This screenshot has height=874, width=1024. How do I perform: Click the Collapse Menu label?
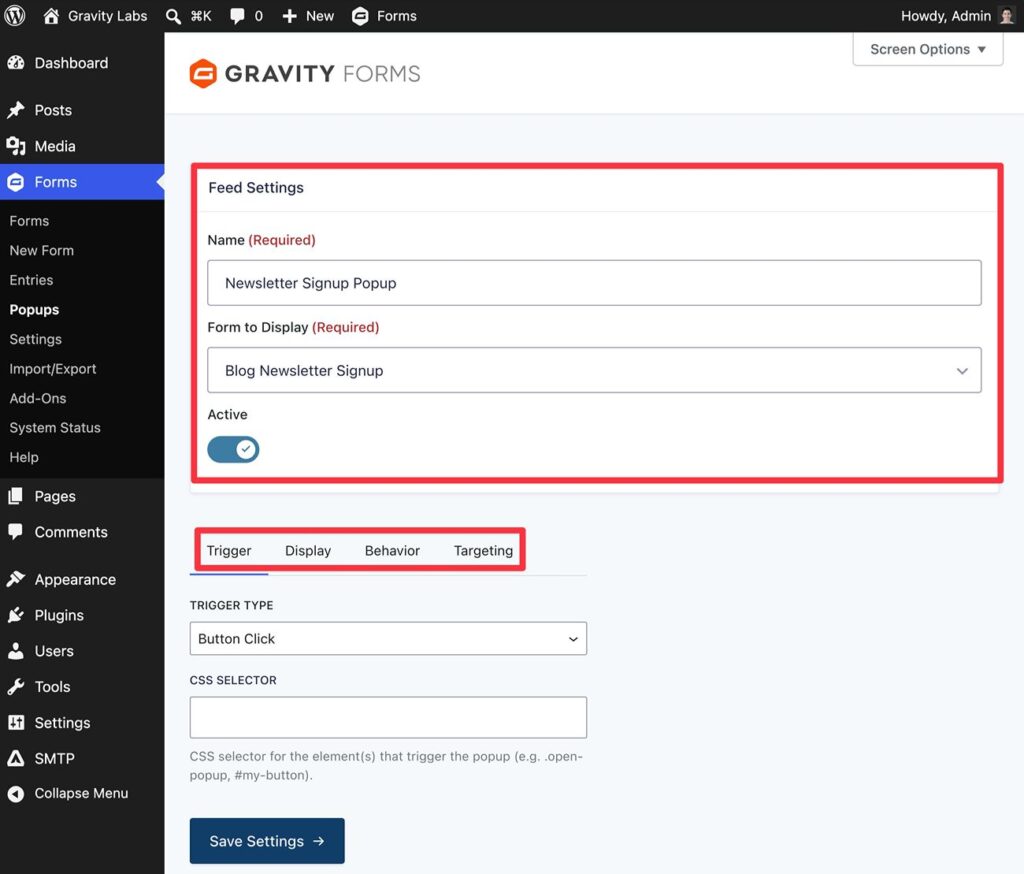click(81, 793)
